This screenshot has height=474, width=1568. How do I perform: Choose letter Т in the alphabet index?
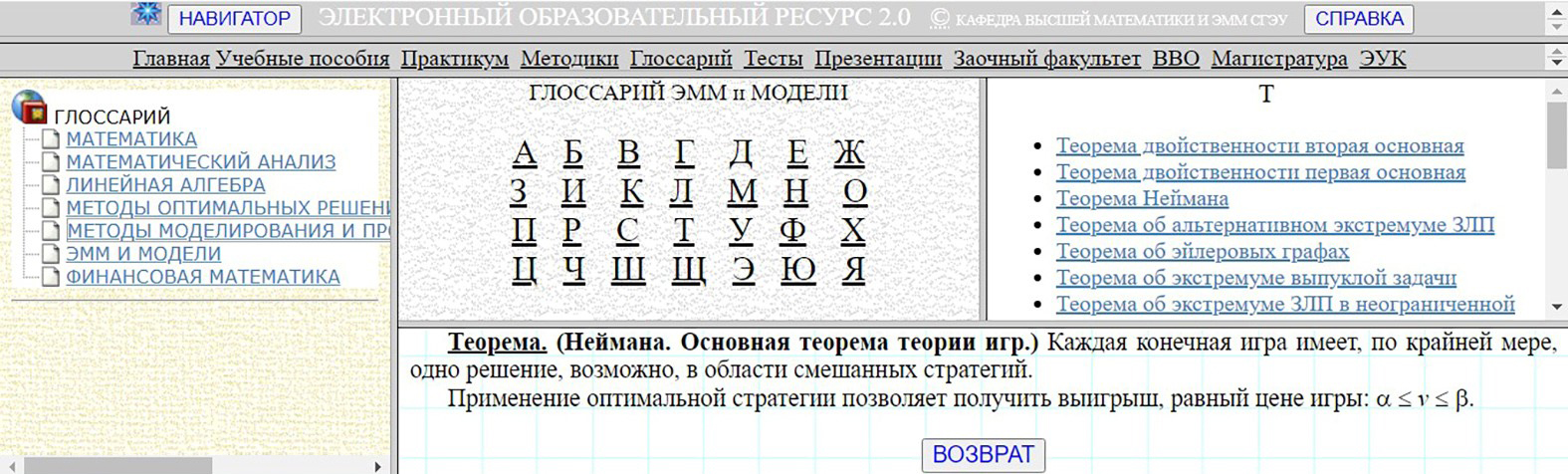coord(683,231)
